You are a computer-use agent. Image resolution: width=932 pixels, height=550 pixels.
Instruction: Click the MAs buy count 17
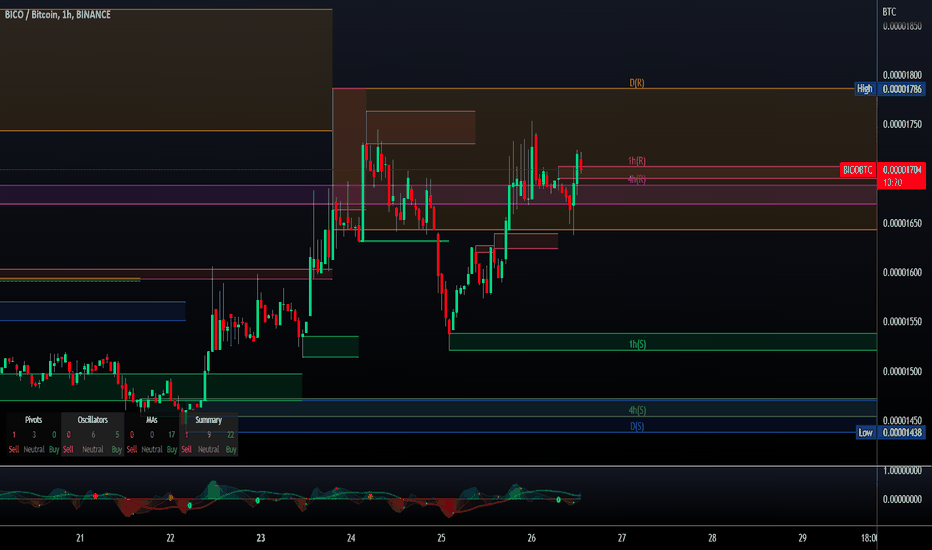tap(172, 435)
